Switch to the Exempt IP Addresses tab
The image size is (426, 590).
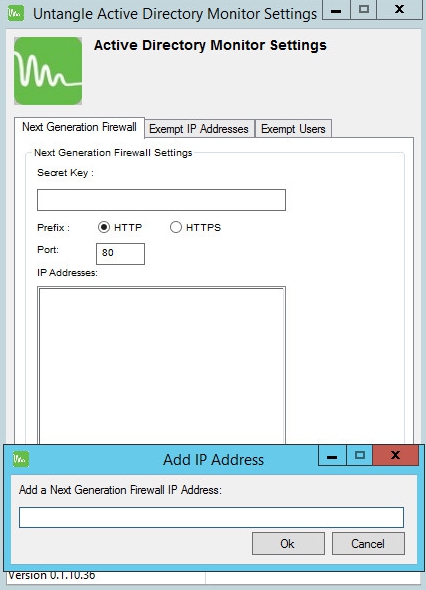pos(199,129)
